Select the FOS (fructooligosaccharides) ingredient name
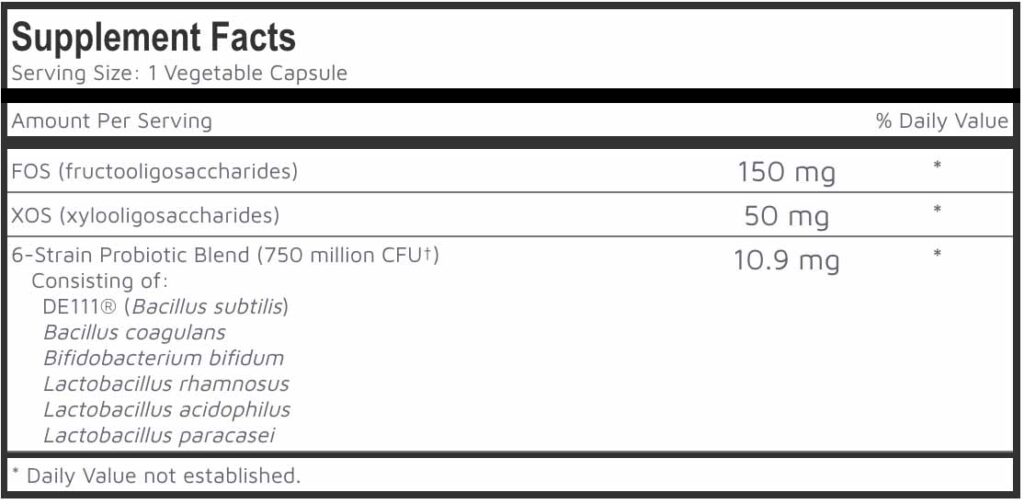1024x504 pixels. (155, 171)
